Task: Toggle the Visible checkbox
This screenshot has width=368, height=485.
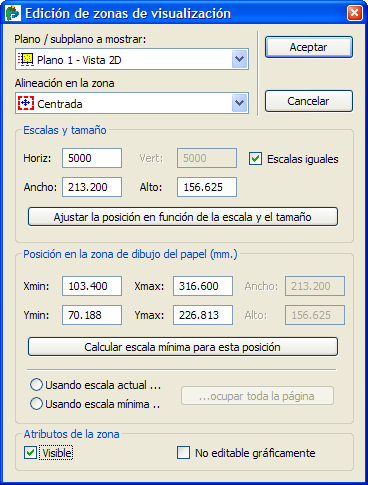Action: pyautogui.click(x=30, y=453)
